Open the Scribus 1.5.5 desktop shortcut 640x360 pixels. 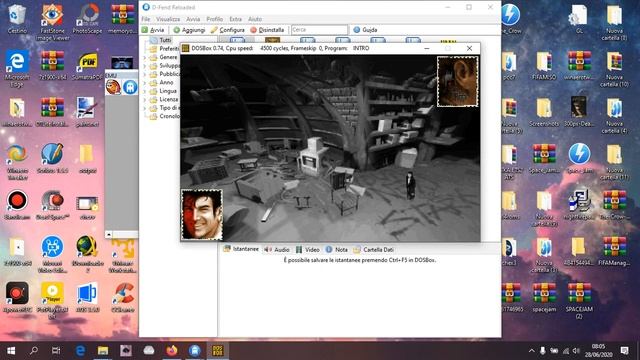[52, 158]
